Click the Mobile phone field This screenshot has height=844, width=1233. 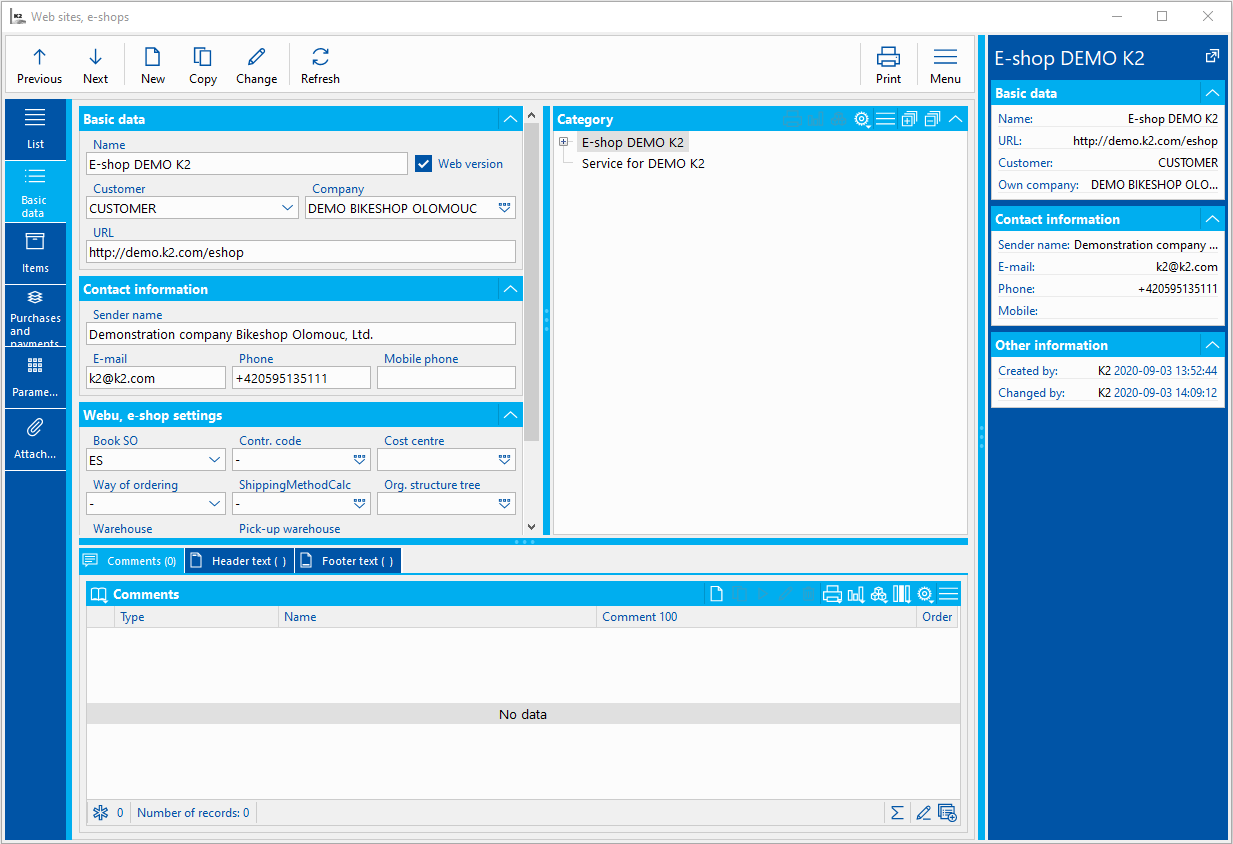(446, 378)
